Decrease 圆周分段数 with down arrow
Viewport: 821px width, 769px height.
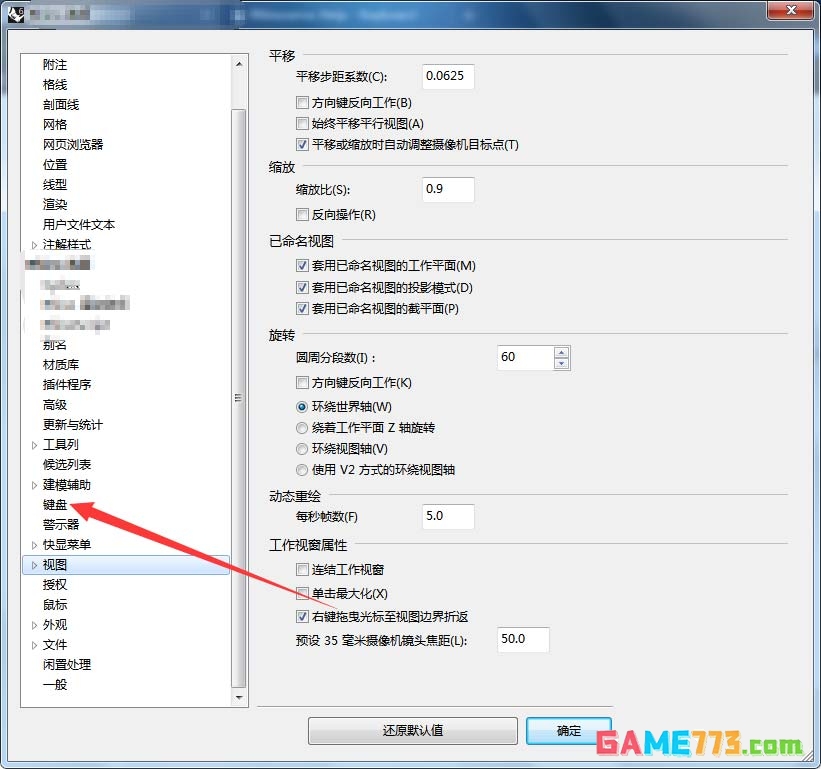click(561, 363)
